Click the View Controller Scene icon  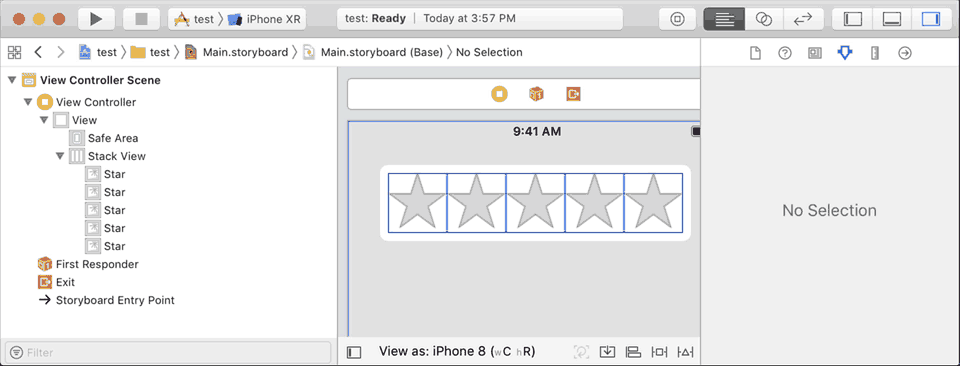(29, 80)
